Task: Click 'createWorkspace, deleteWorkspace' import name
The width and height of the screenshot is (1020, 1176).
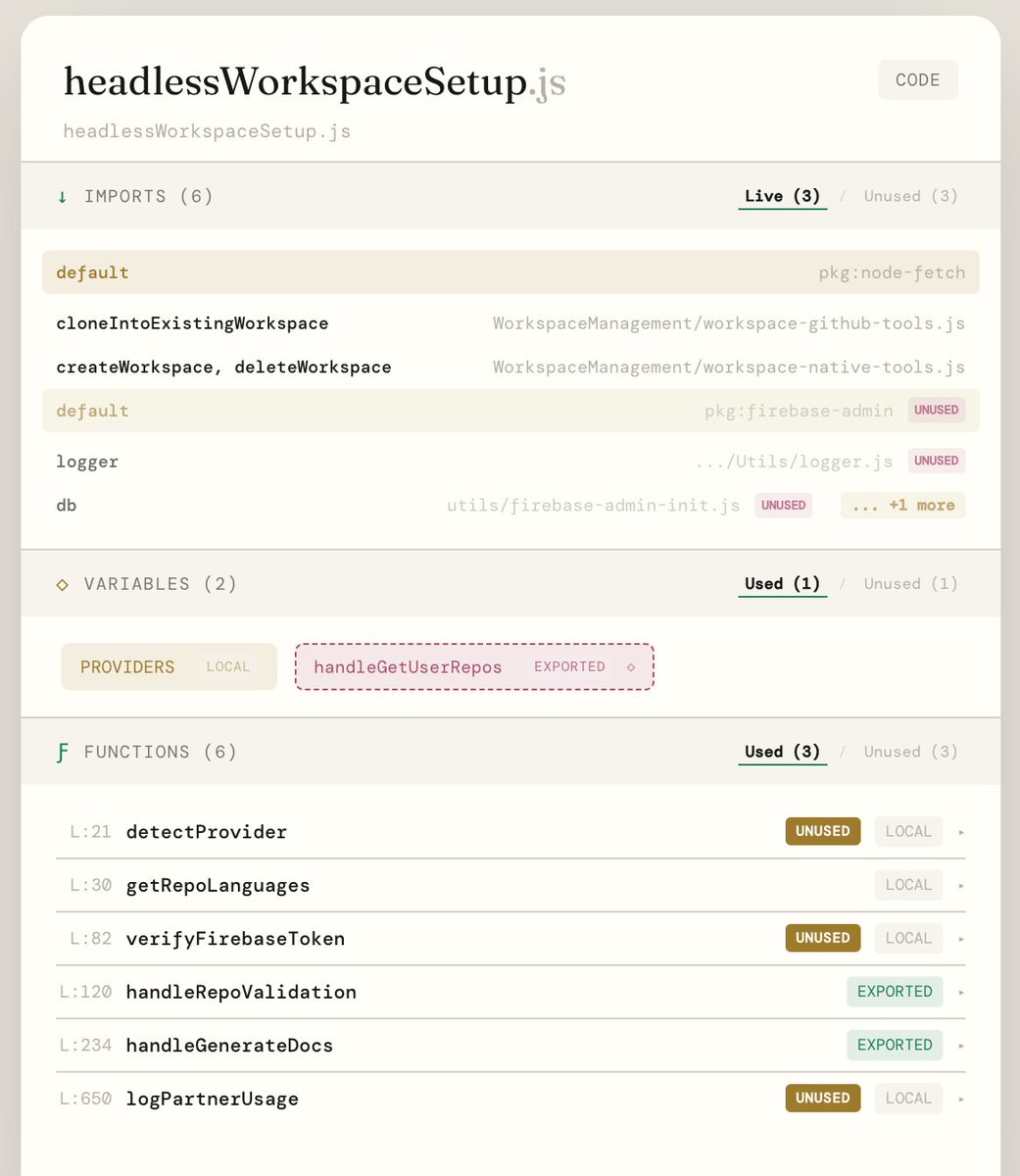Action: click(223, 367)
